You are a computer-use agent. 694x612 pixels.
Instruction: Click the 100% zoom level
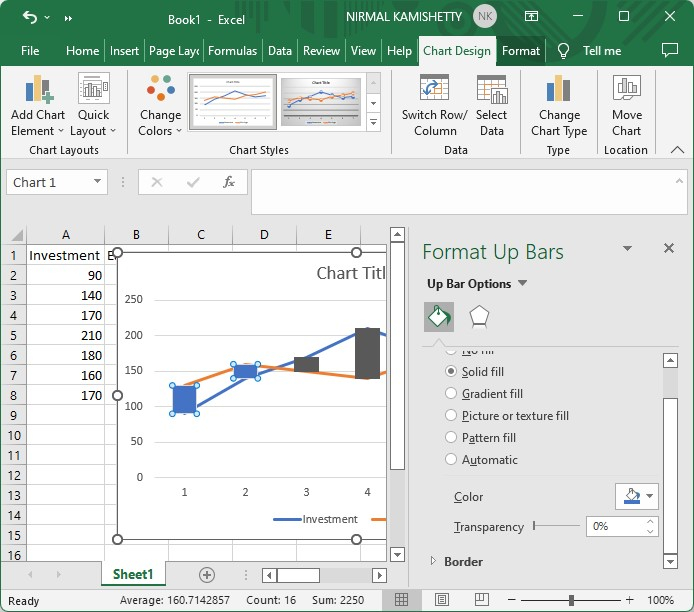coord(660,600)
